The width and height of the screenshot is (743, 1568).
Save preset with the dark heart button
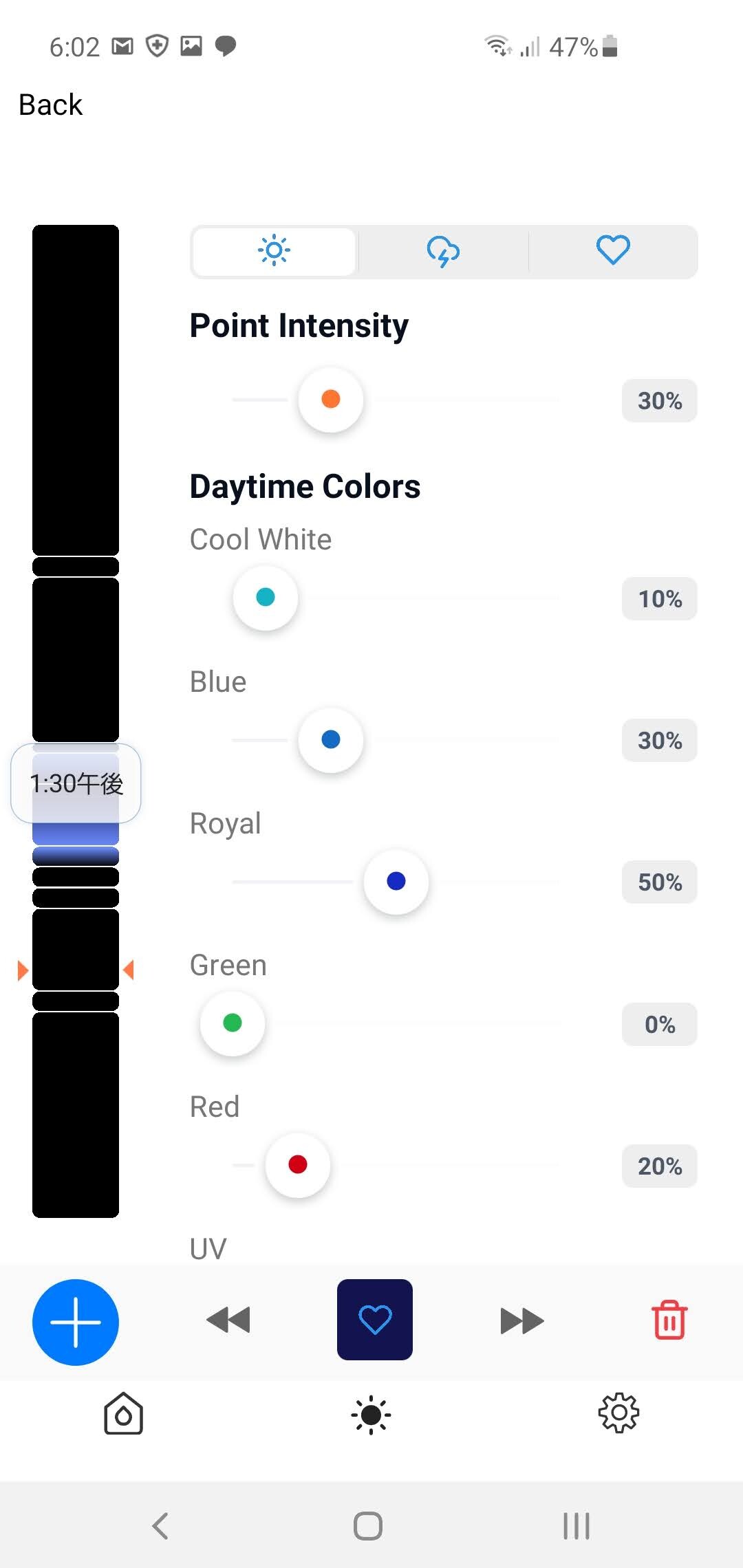pos(375,1319)
